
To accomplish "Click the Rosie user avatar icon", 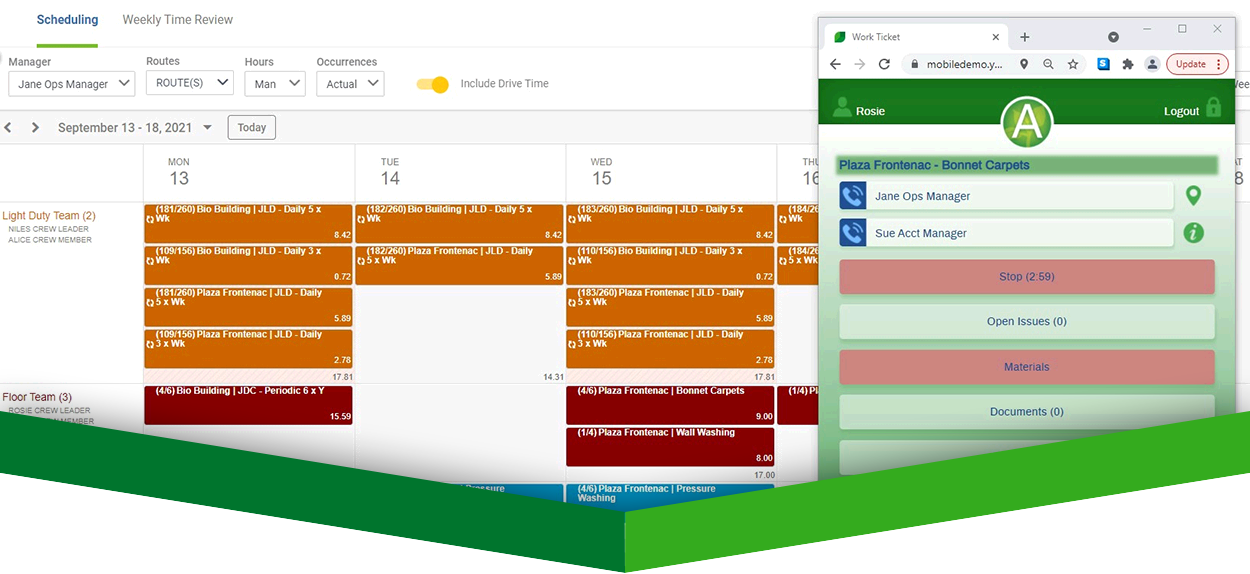I will coord(843,108).
